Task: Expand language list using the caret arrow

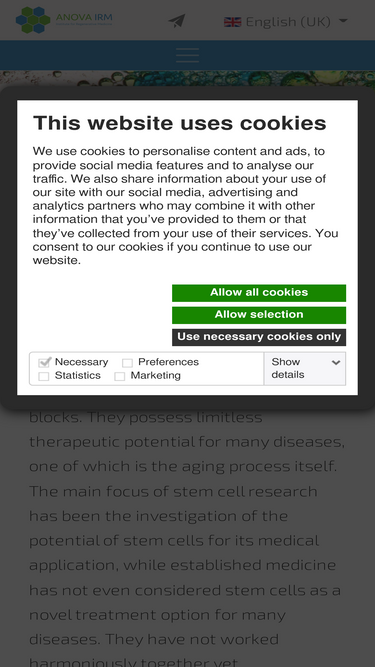Action: click(x=343, y=20)
